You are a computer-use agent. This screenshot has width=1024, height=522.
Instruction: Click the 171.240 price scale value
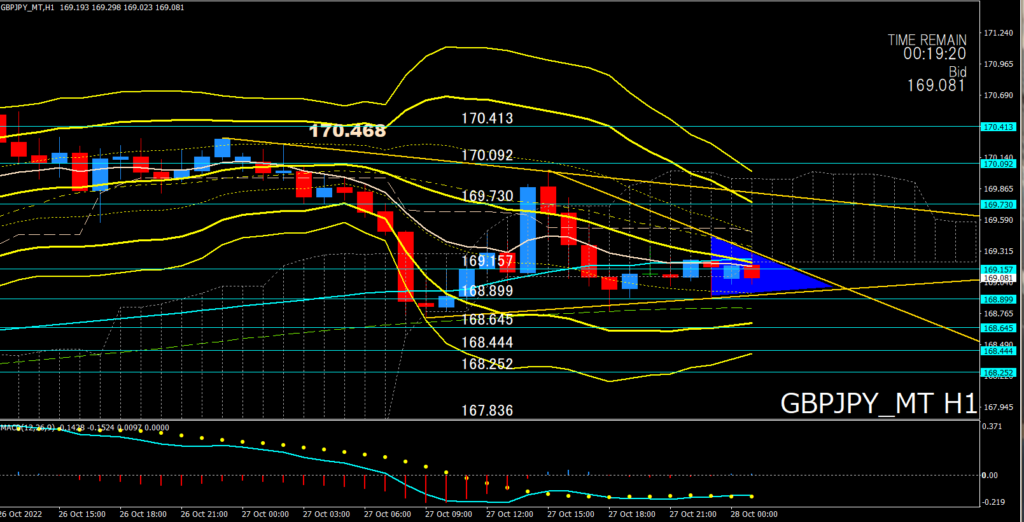click(x=999, y=33)
